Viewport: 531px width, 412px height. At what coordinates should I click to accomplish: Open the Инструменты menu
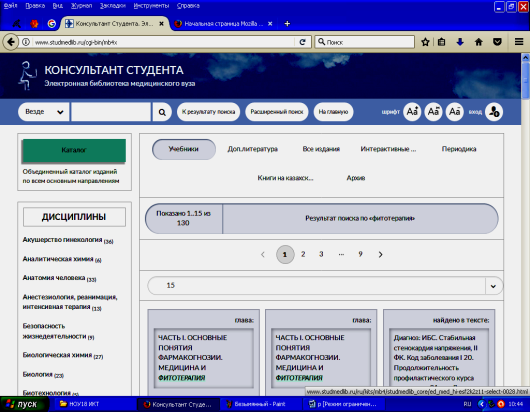coord(151,6)
